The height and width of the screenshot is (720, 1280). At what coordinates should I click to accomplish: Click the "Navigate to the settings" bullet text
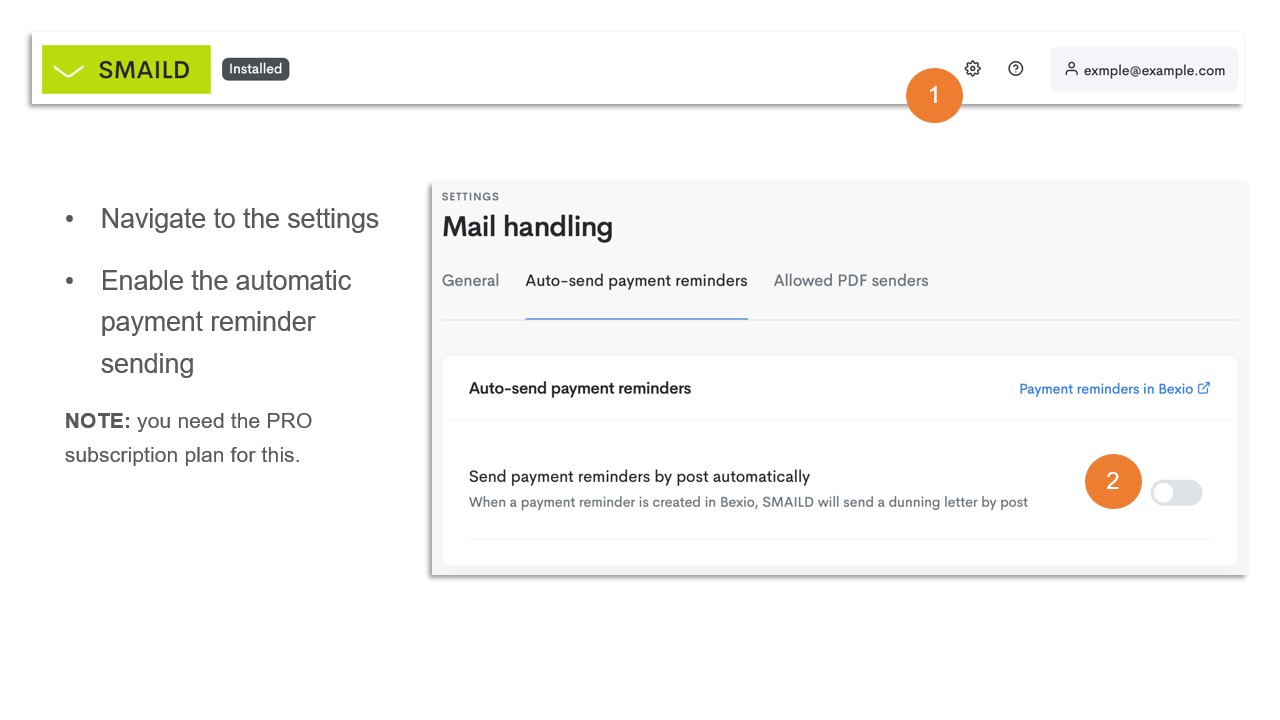pyautogui.click(x=239, y=219)
